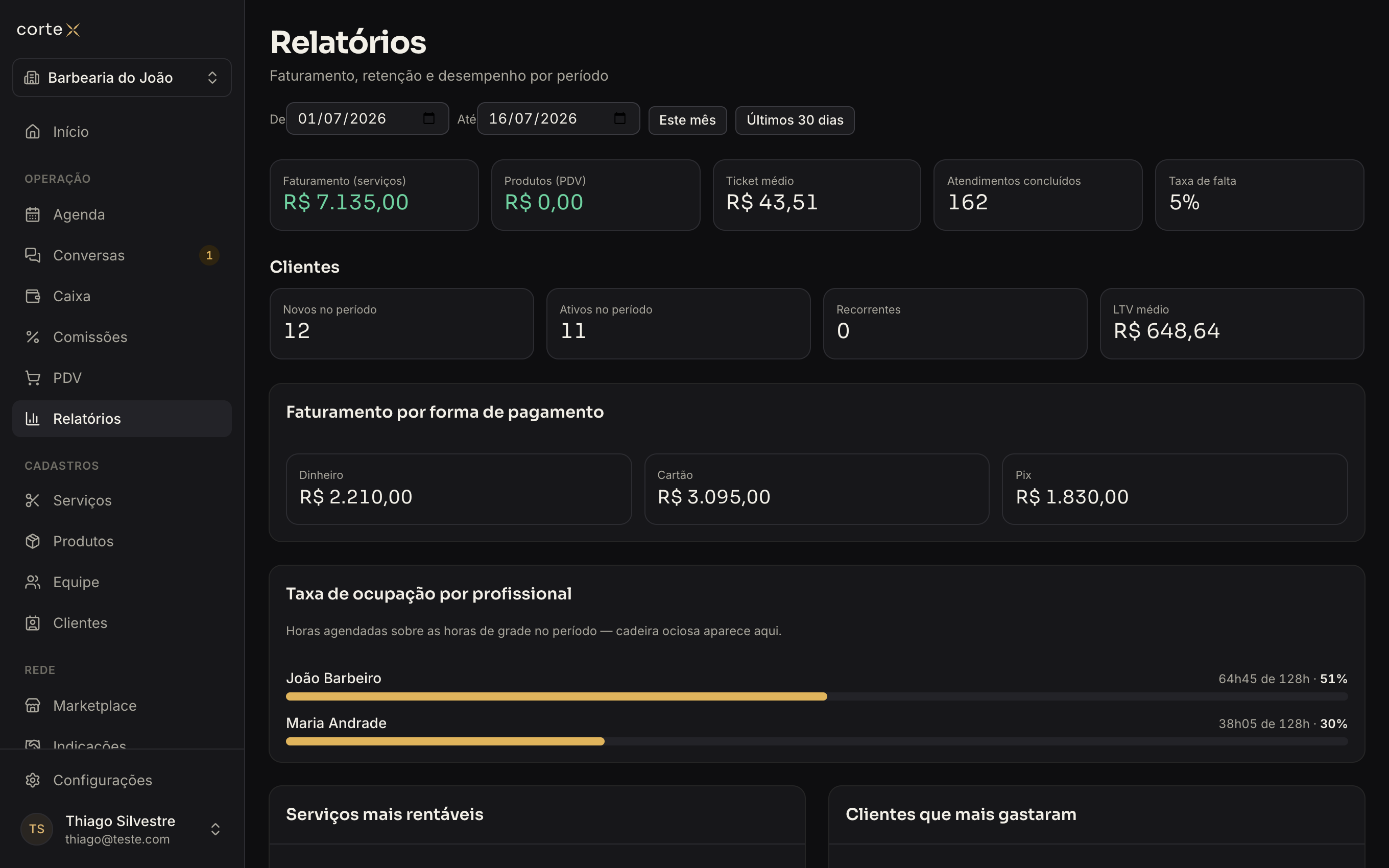The height and width of the screenshot is (868, 1389).
Task: Click the "Clientes que mais gastaram" heading
Action: [x=961, y=814]
